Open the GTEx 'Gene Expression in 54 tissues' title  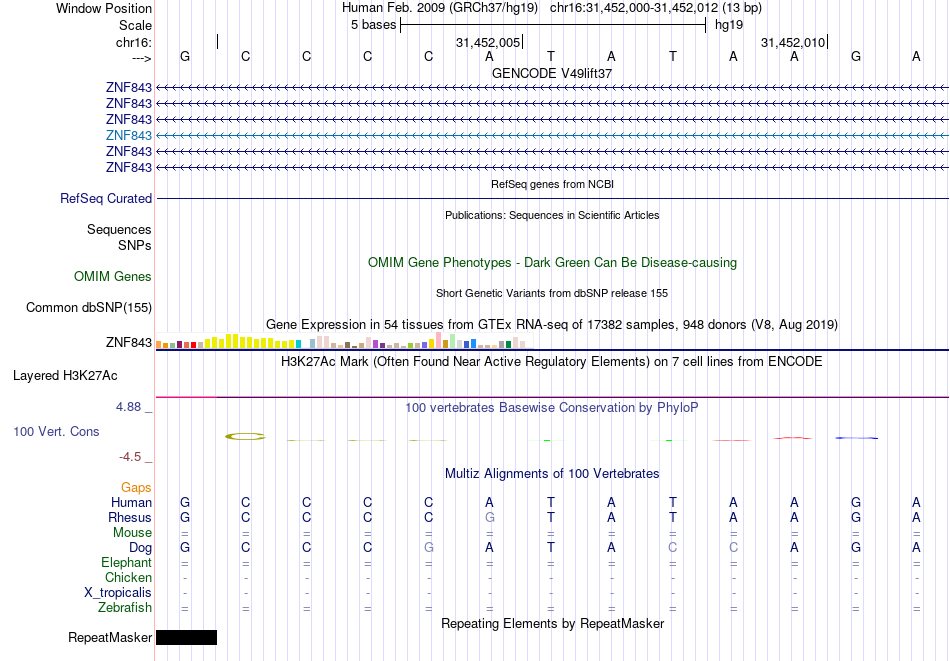coord(552,325)
